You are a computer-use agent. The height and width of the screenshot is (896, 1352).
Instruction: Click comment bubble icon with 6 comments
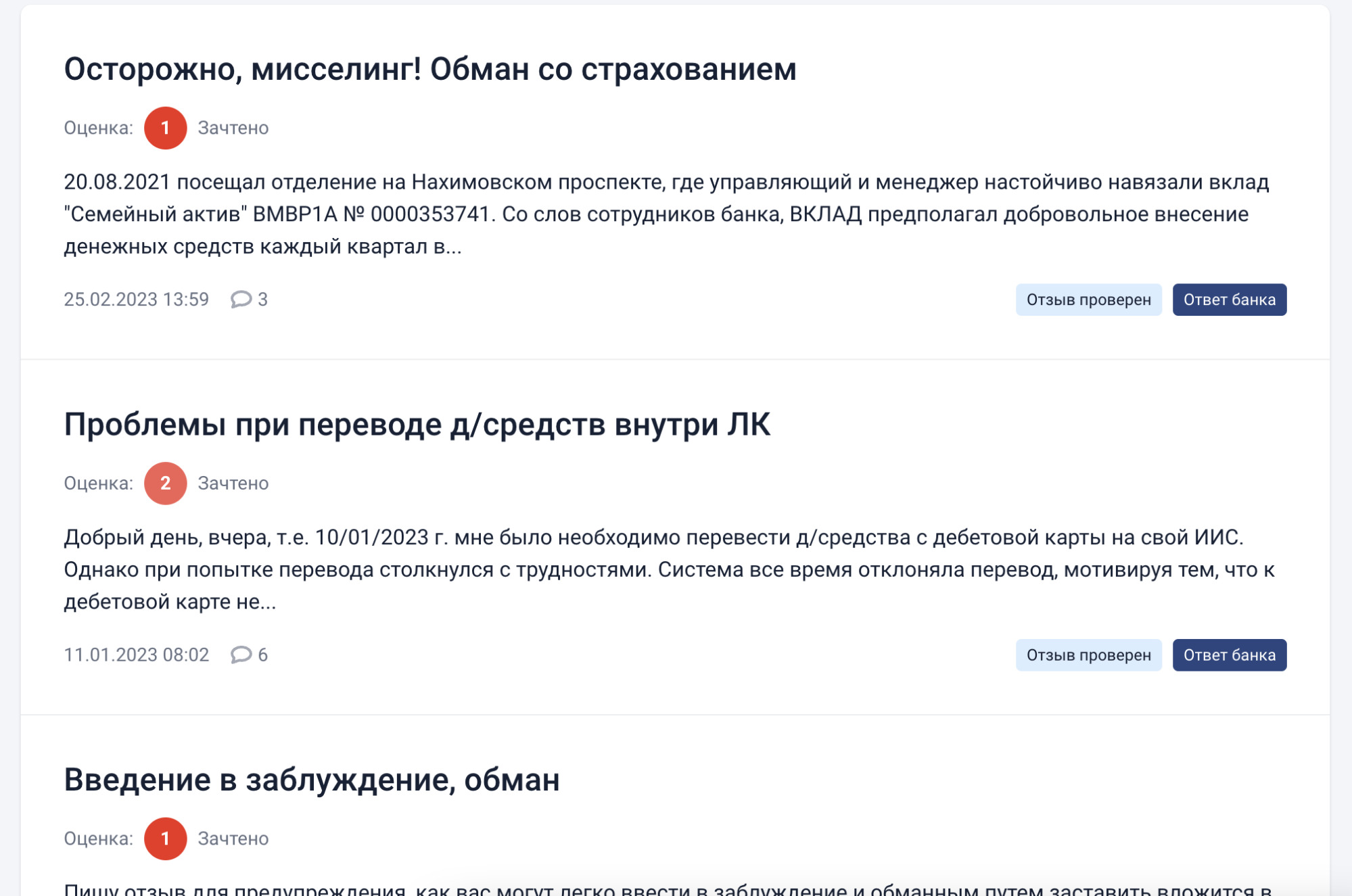pos(241,655)
